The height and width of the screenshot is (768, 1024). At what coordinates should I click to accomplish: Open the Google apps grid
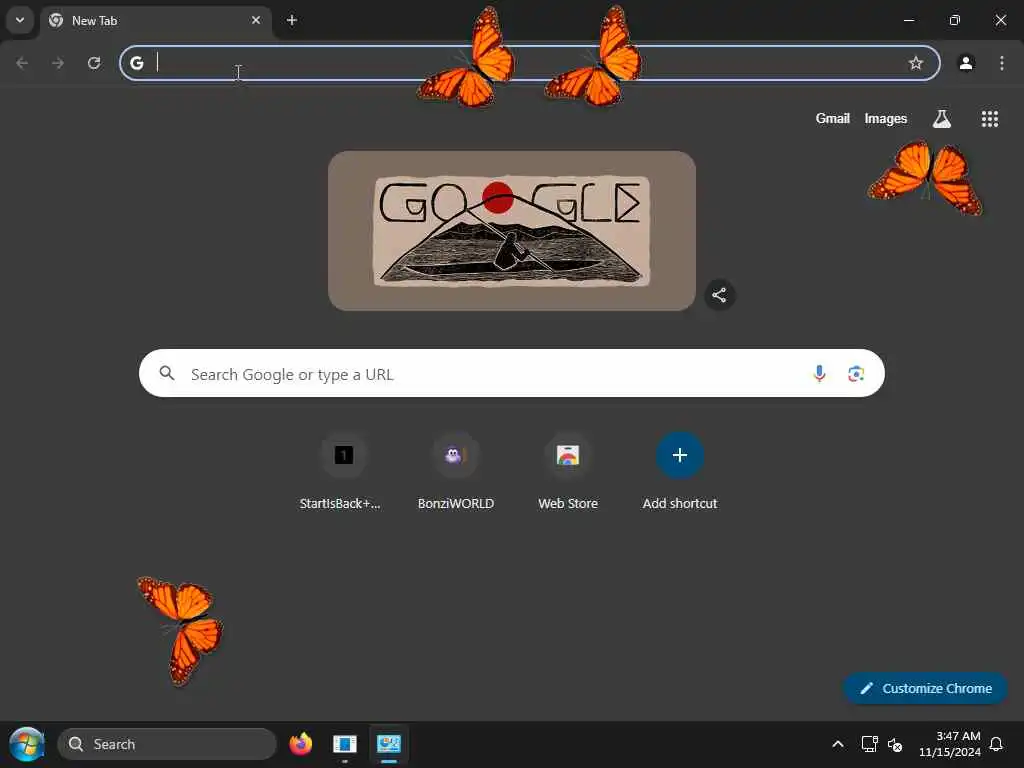point(989,118)
